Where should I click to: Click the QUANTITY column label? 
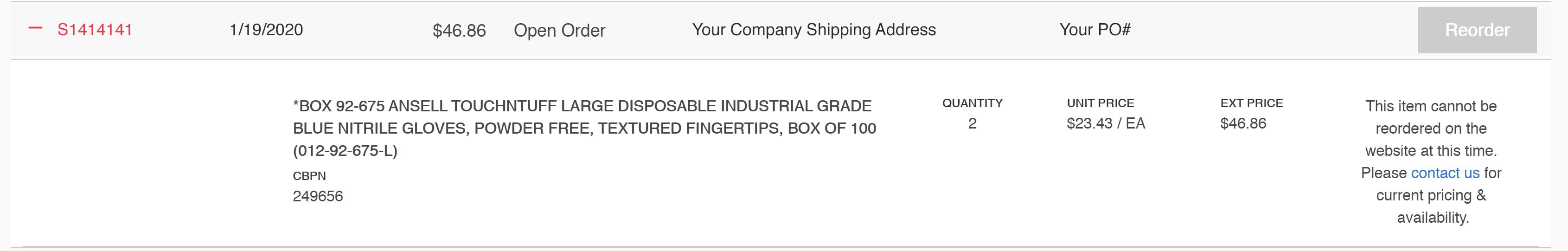pos(972,103)
